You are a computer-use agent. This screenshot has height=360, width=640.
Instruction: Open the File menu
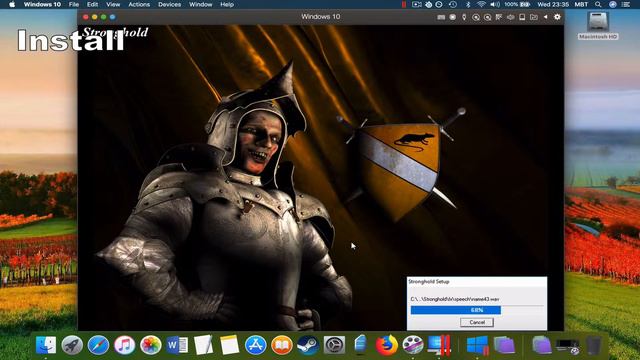tap(74, 4)
